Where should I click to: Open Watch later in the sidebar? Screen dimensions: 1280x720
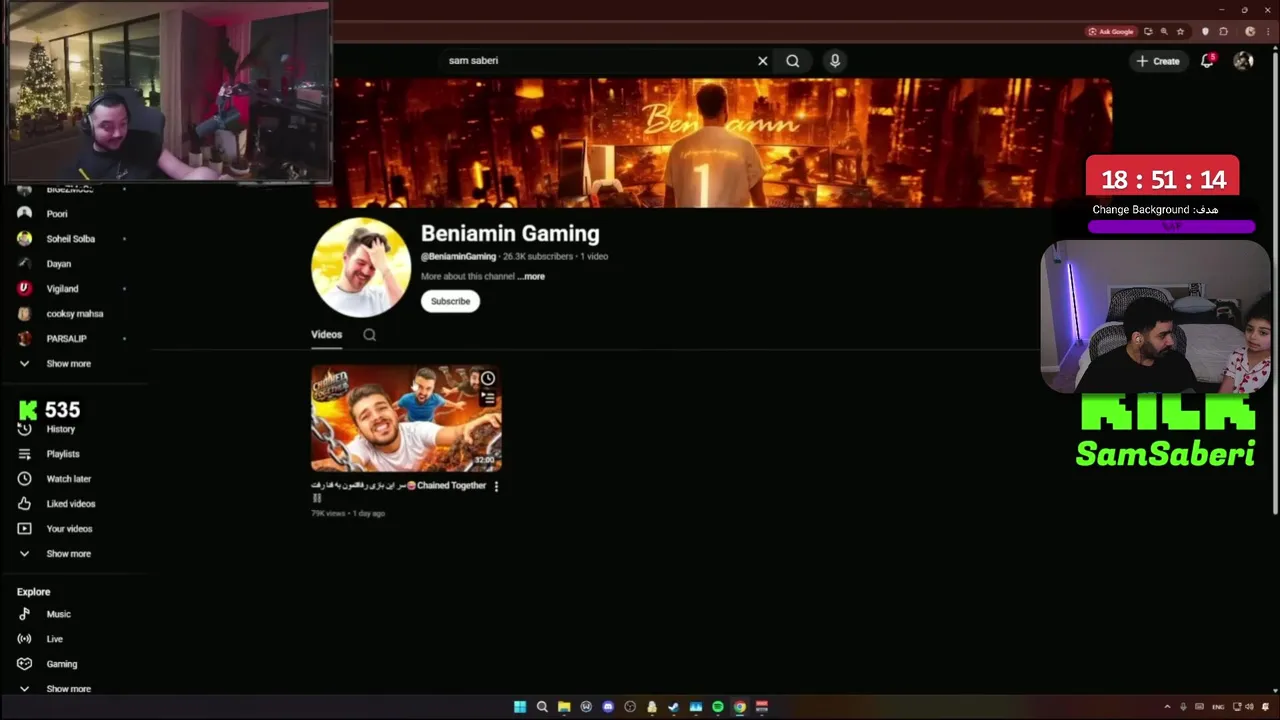tap(70, 479)
